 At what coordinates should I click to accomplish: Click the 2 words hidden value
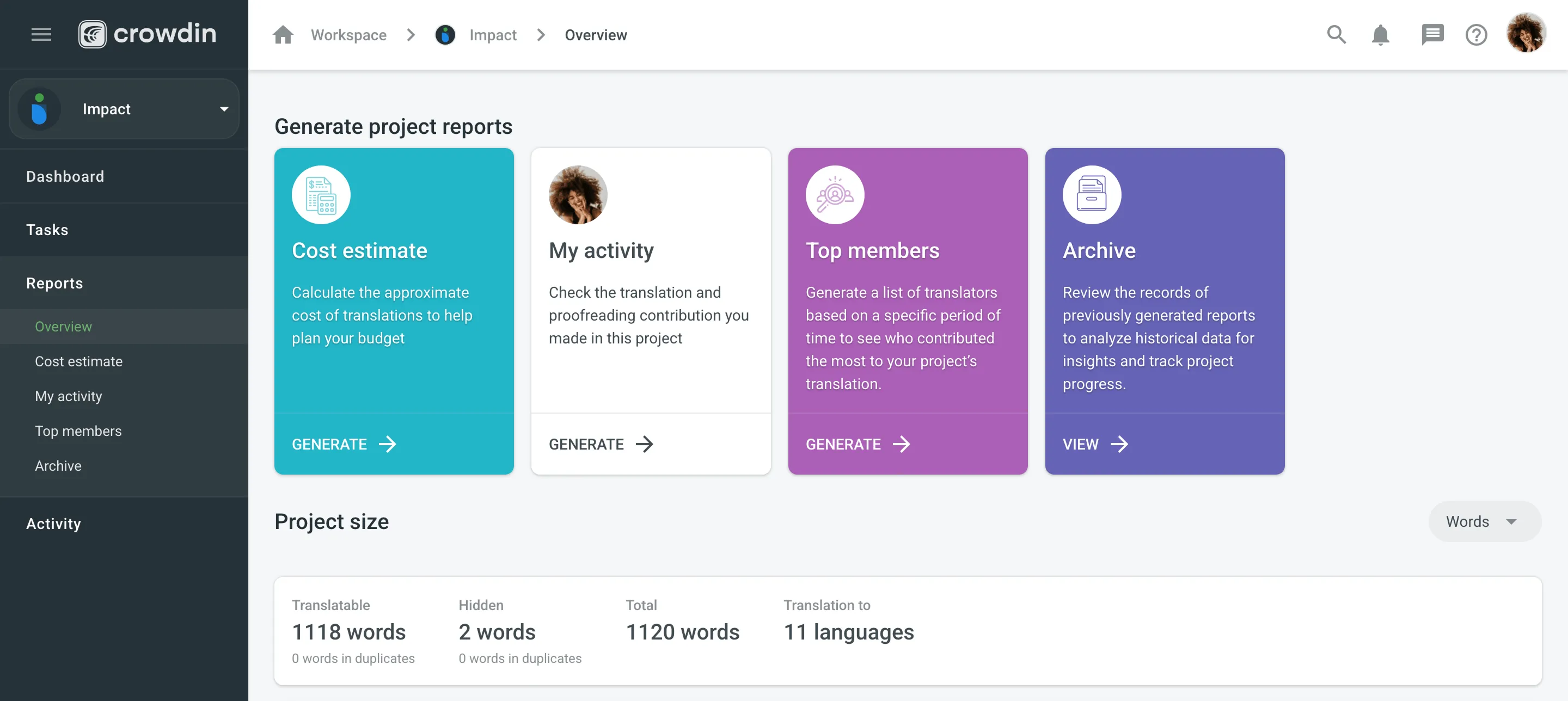pyautogui.click(x=497, y=632)
